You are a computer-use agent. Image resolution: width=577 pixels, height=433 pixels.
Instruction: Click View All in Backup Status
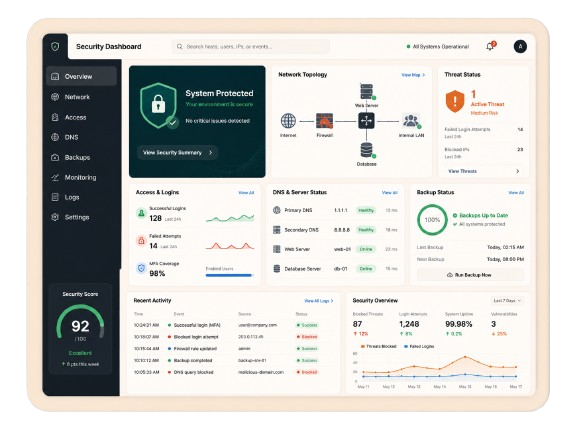click(x=516, y=192)
